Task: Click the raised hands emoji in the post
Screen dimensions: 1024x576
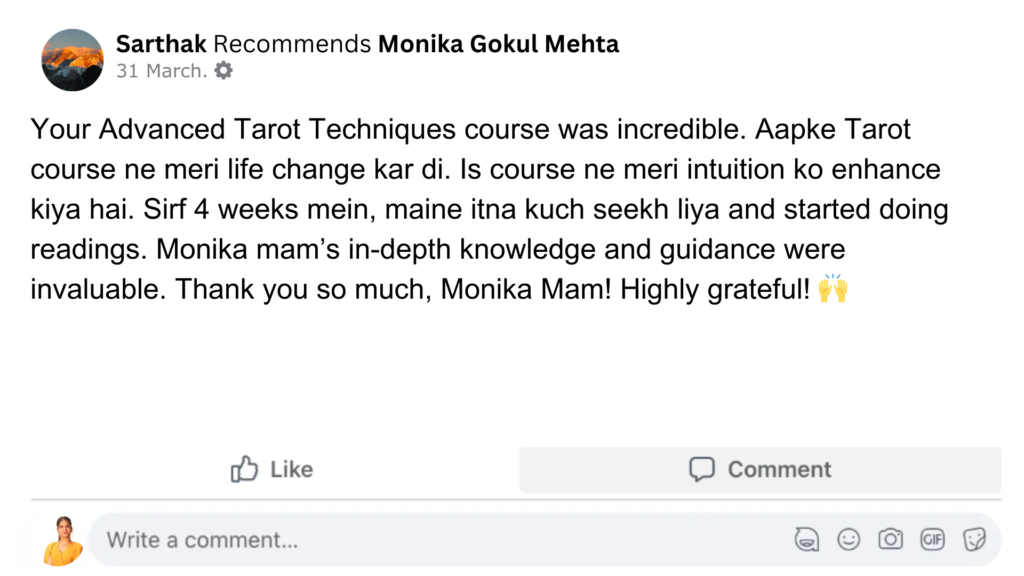Action: (833, 290)
